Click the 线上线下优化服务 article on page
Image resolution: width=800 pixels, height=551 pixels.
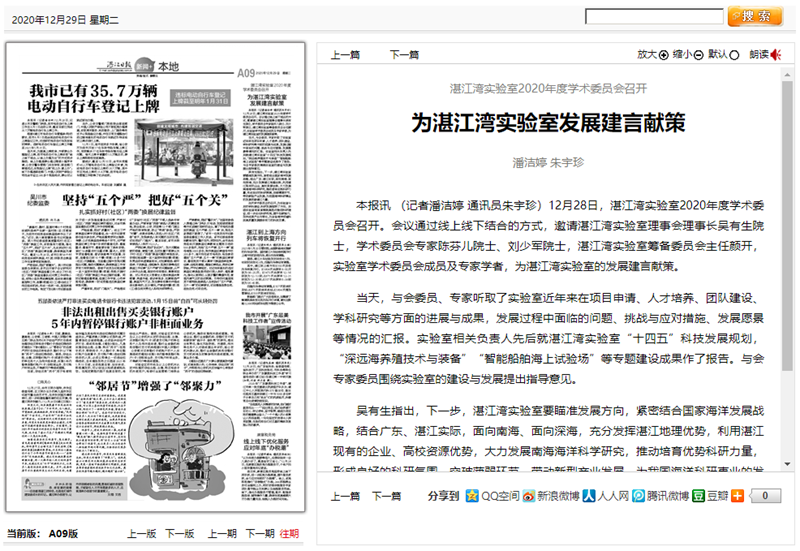[266, 444]
